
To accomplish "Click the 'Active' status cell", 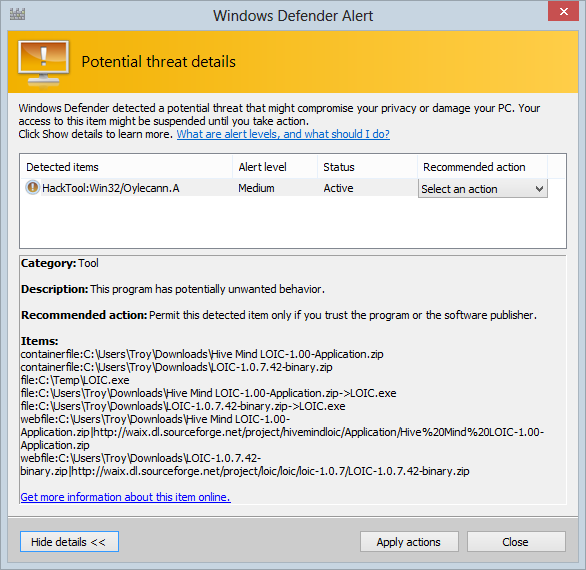I will [338, 188].
